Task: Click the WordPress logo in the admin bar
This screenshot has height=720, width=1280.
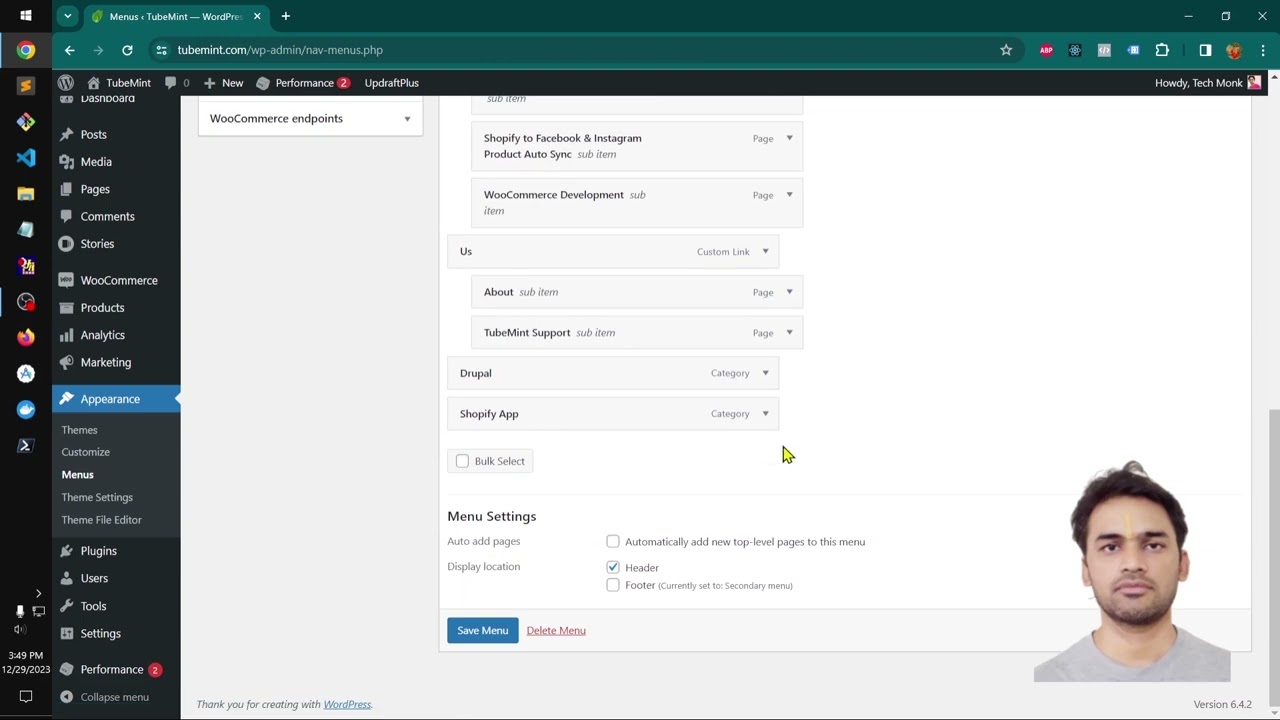Action: 66,83
